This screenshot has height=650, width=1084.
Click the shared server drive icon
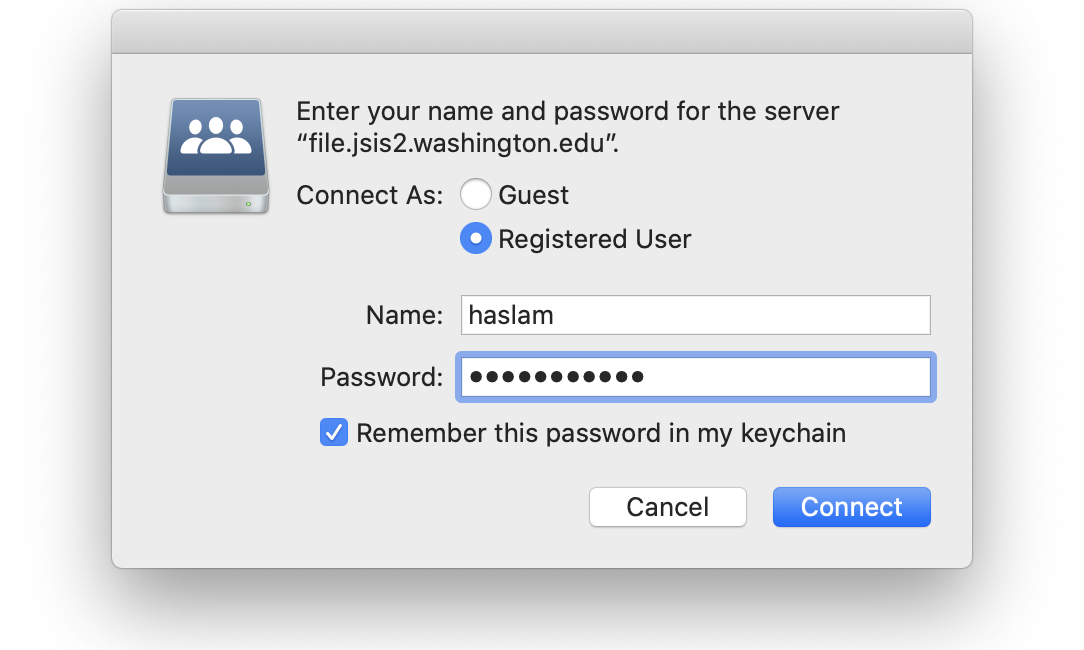click(x=216, y=156)
